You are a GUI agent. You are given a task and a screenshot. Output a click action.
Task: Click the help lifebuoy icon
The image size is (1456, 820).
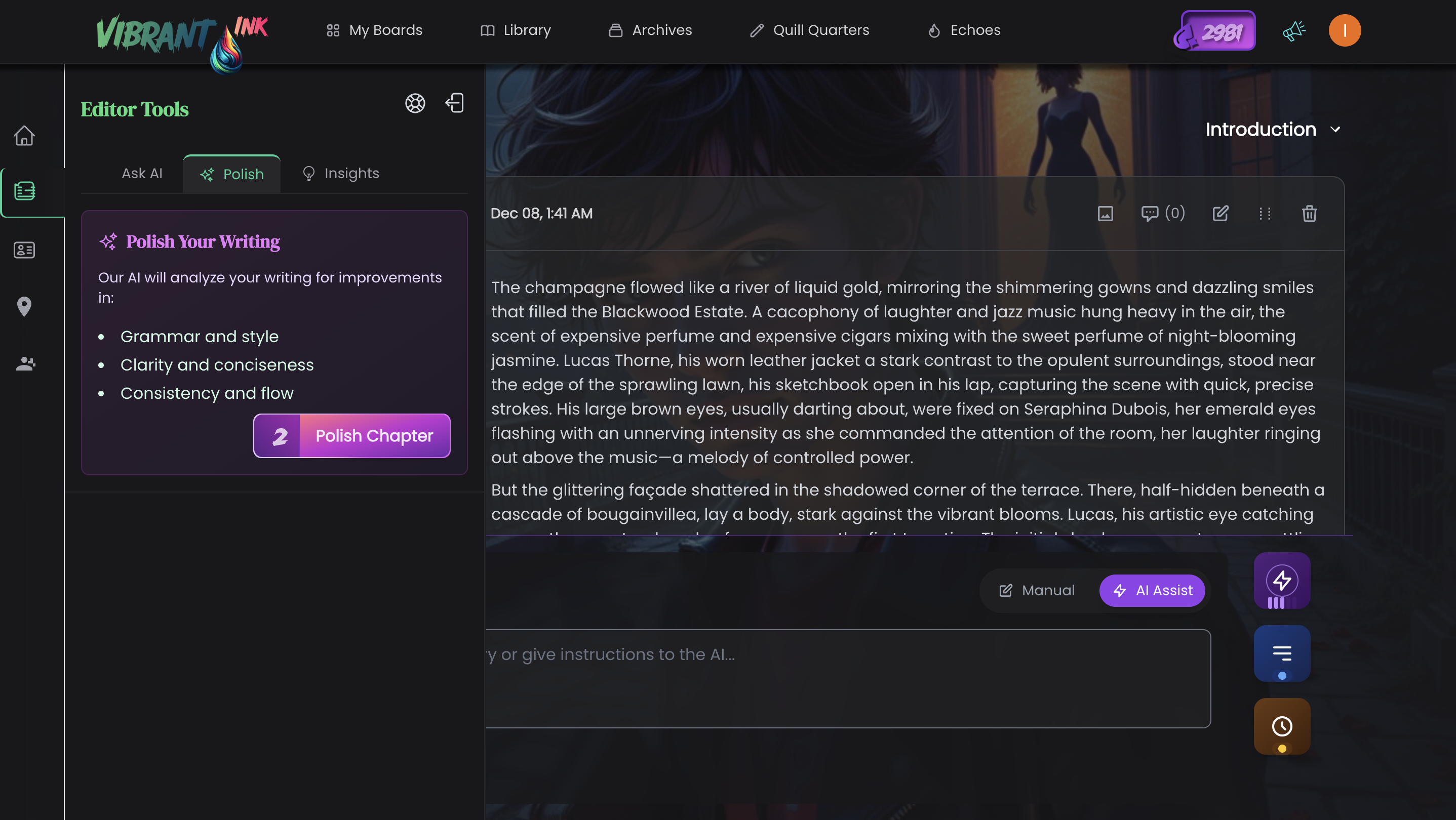(x=415, y=103)
